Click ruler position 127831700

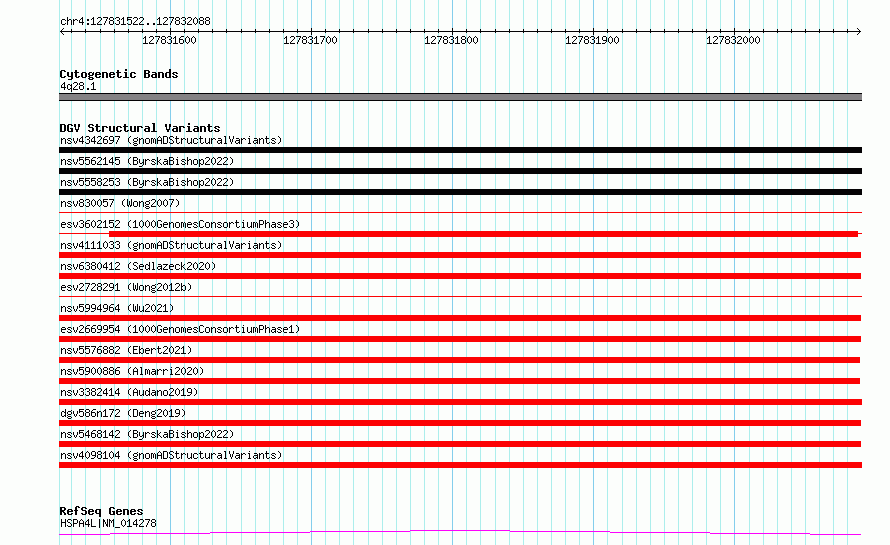[310, 40]
